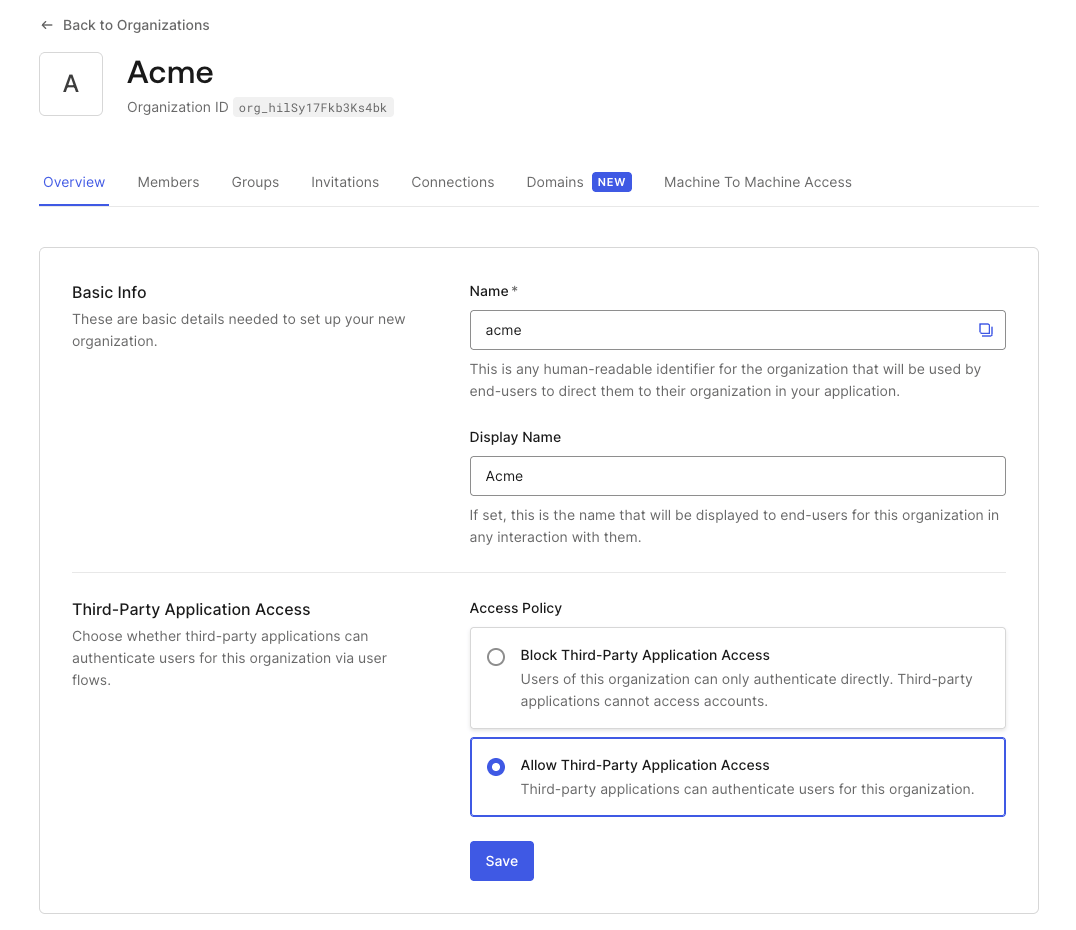
Task: Click the Acme organization avatar
Action: 71,84
